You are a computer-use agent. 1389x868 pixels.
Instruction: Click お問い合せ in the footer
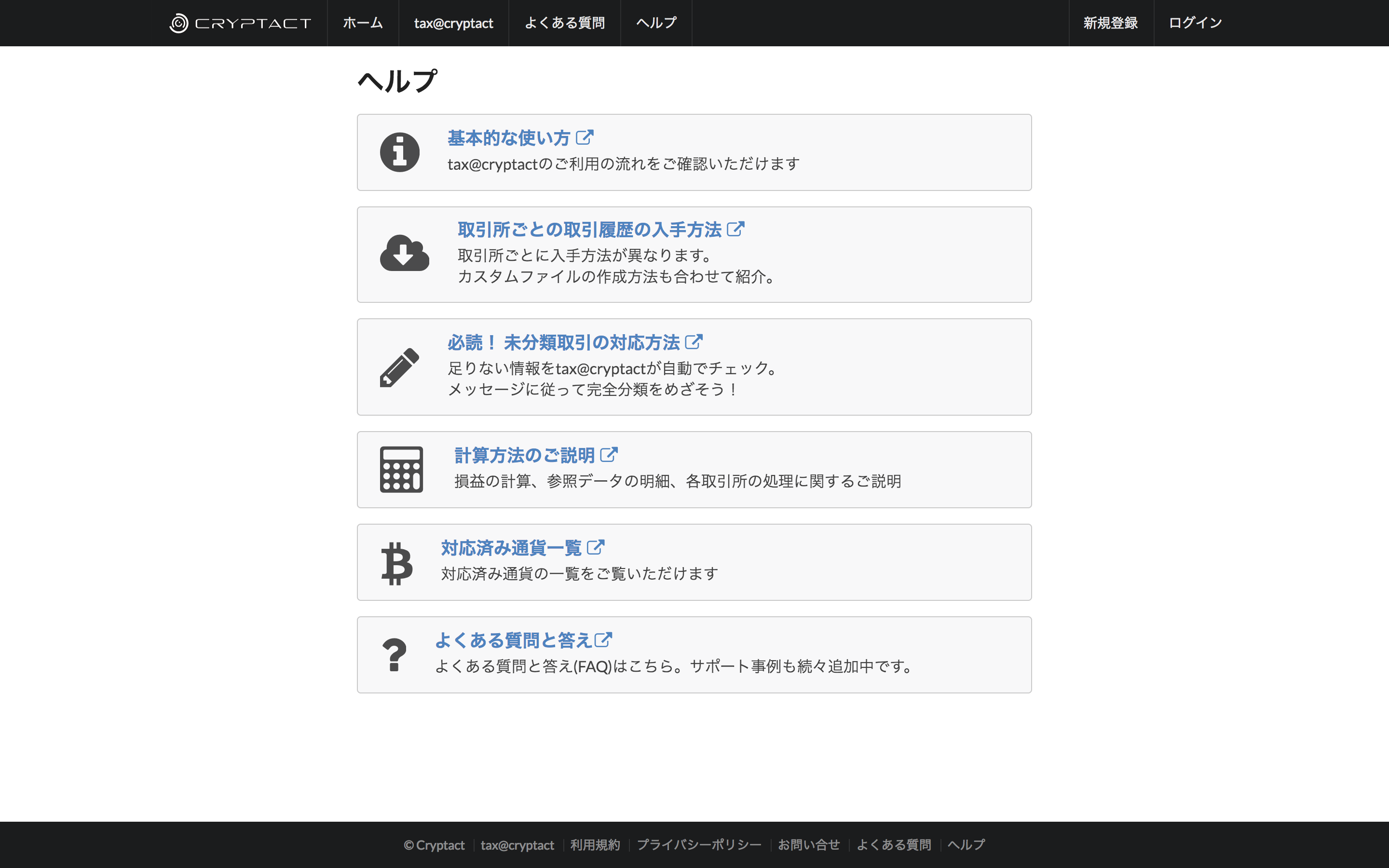point(809,845)
